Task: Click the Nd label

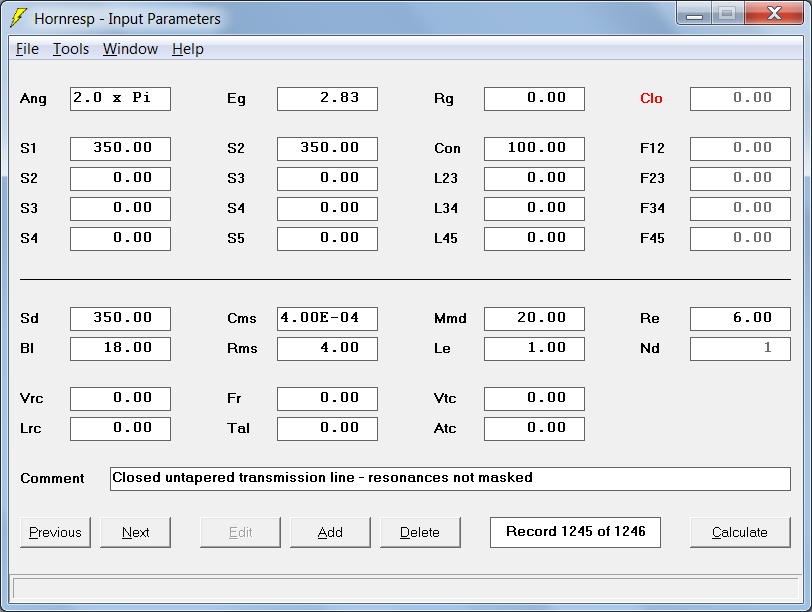Action: pyautogui.click(x=649, y=348)
